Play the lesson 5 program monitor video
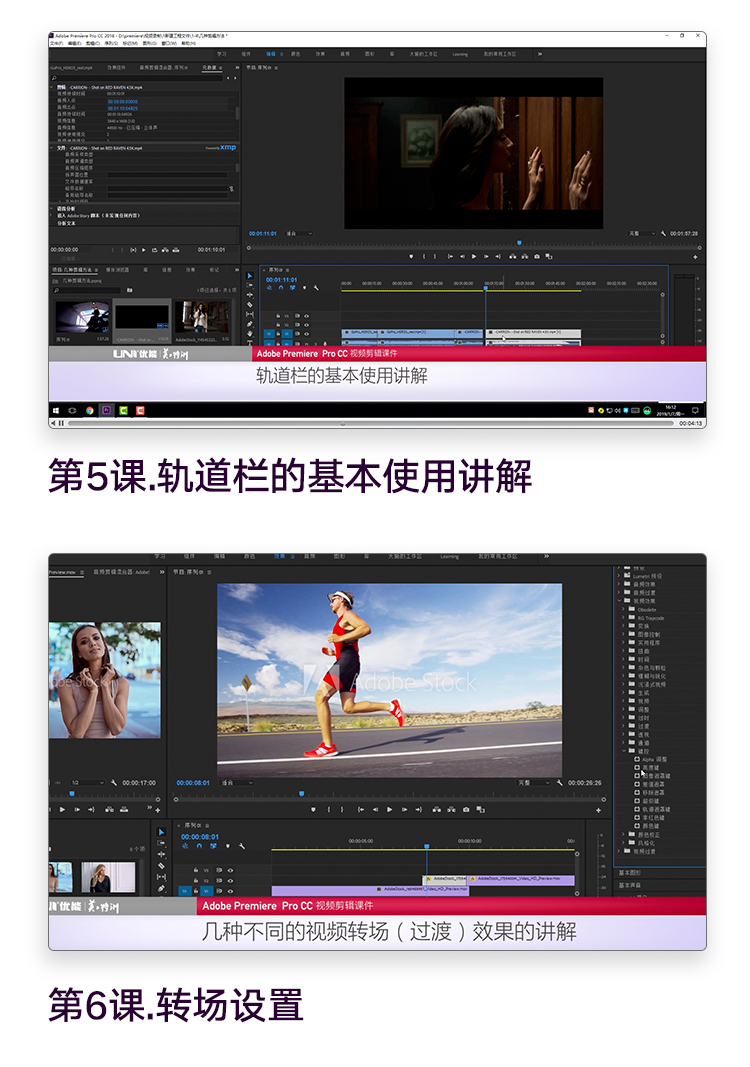The image size is (750, 1067). [474, 257]
